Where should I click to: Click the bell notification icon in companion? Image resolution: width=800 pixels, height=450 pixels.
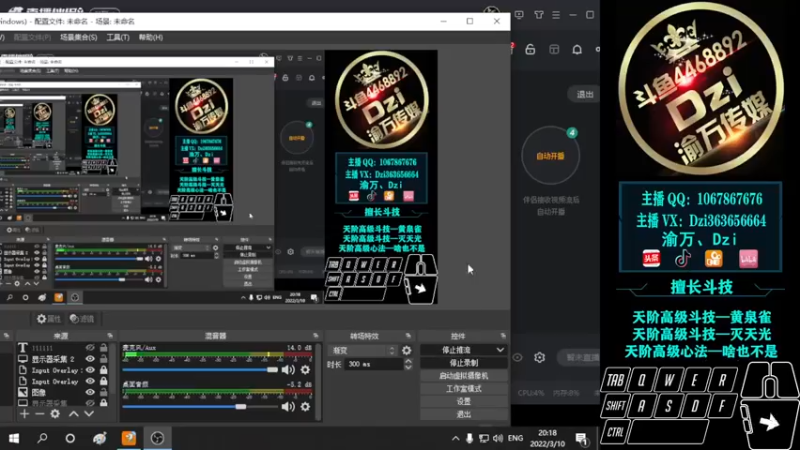[577, 49]
